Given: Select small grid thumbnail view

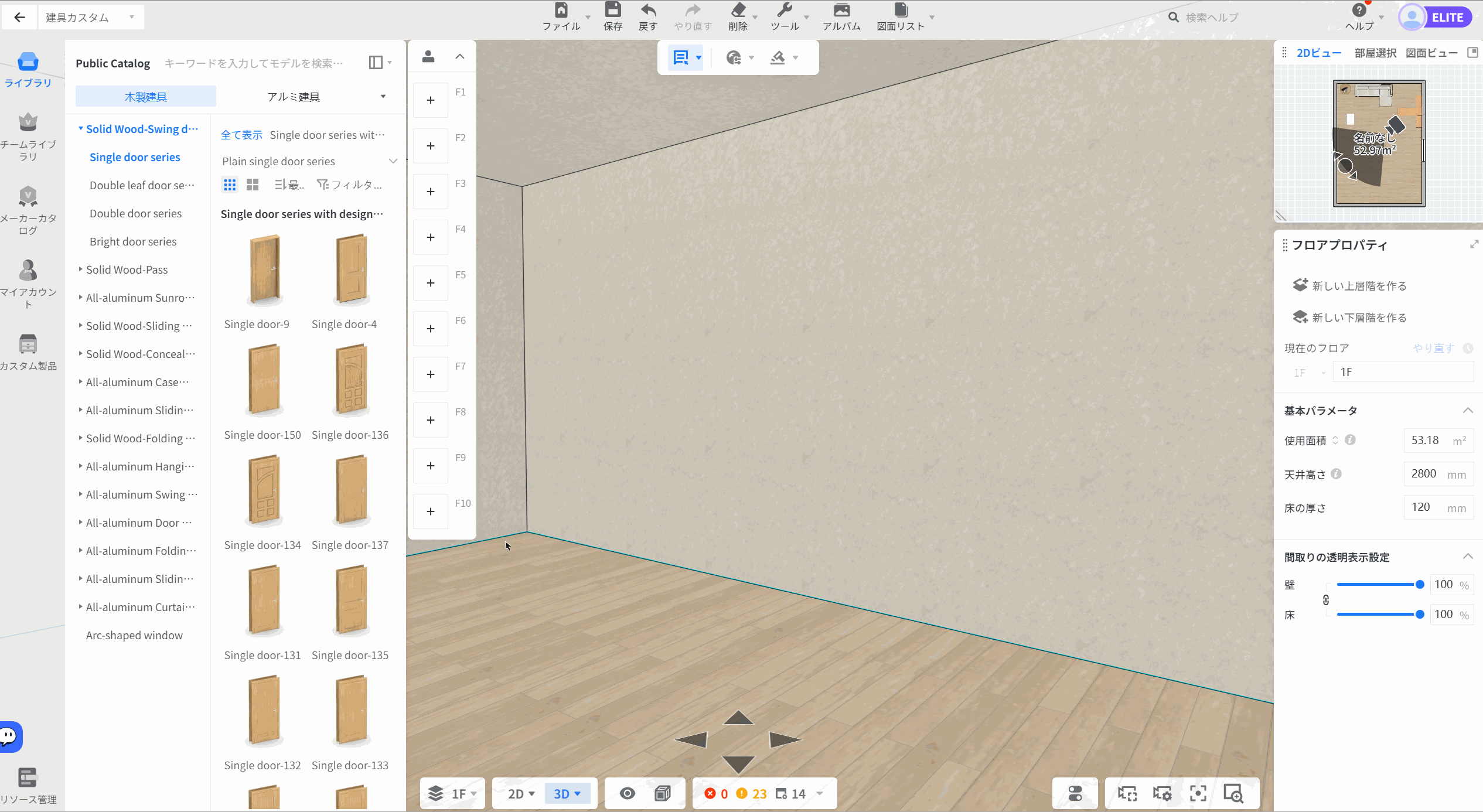Looking at the screenshot, I should (230, 185).
